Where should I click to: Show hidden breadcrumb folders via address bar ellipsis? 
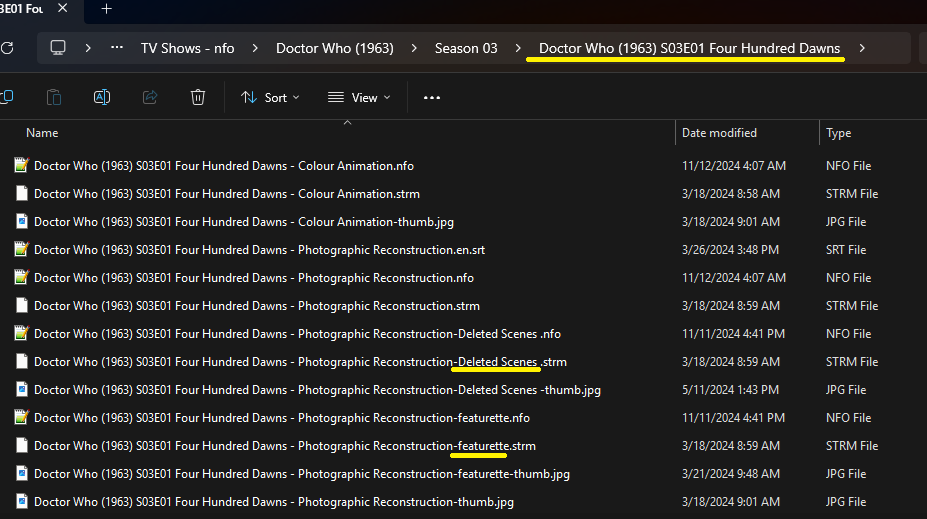[x=117, y=48]
